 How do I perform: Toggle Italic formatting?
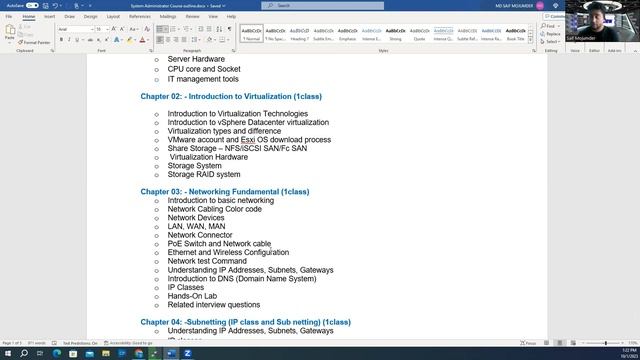pos(69,40)
